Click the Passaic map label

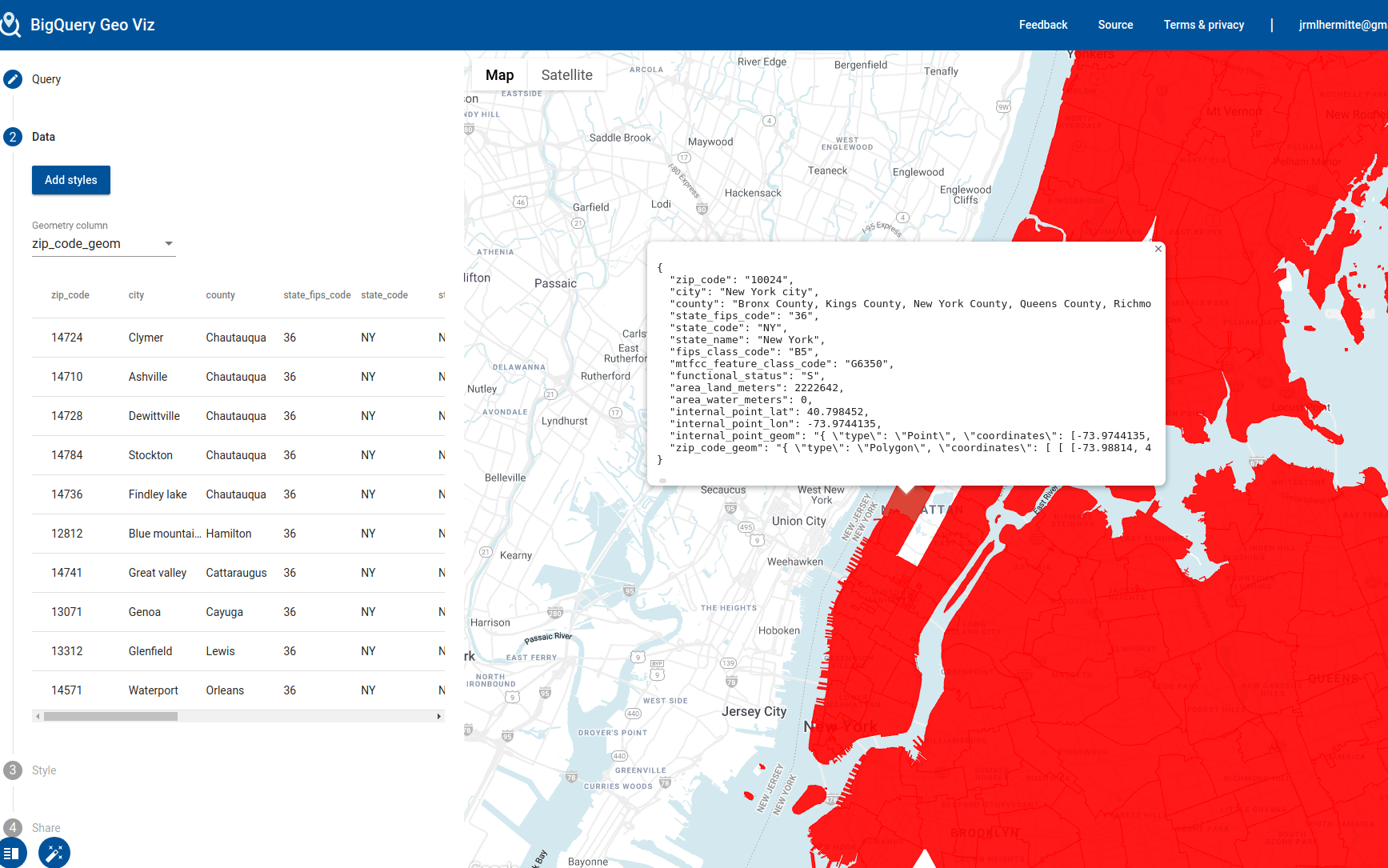point(555,283)
